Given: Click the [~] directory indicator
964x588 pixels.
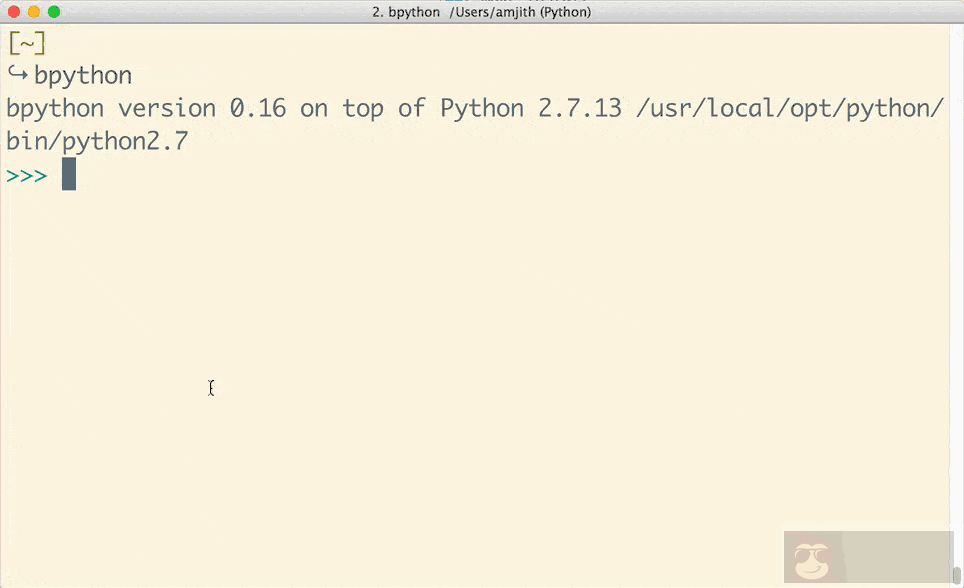Looking at the screenshot, I should point(26,43).
